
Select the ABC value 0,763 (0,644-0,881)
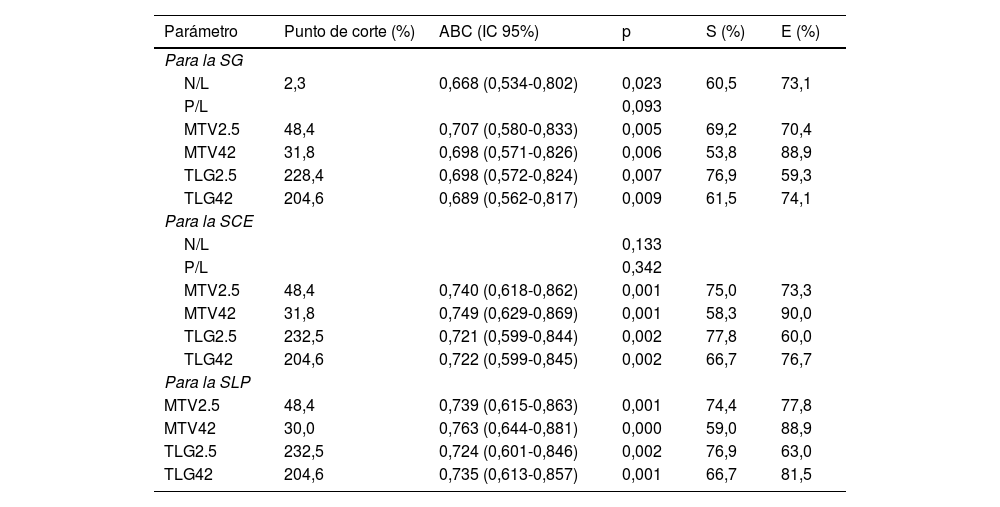tap(508, 428)
